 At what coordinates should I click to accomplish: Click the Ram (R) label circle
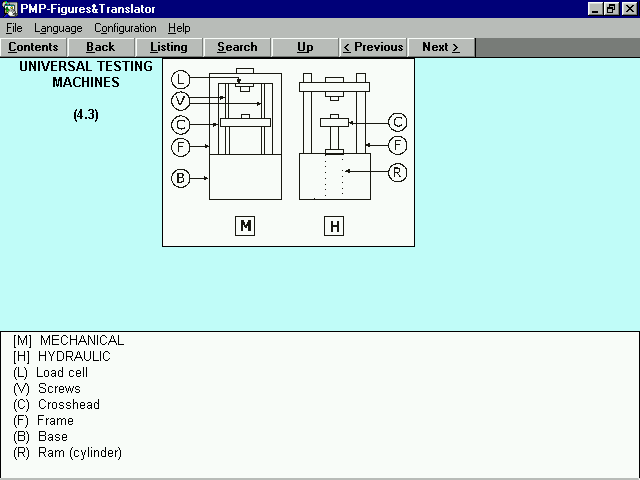[x=397, y=172]
